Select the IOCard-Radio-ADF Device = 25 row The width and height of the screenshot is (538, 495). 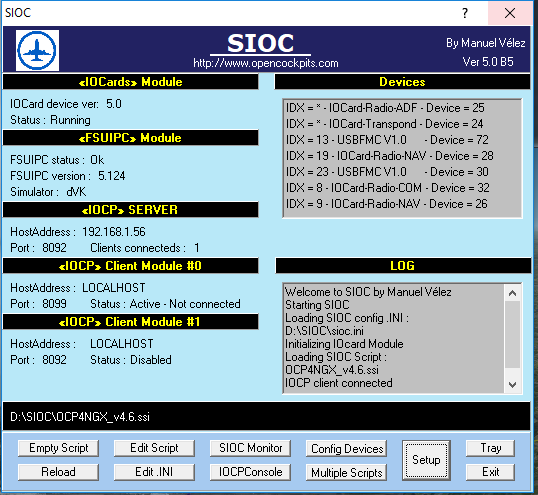pos(385,108)
